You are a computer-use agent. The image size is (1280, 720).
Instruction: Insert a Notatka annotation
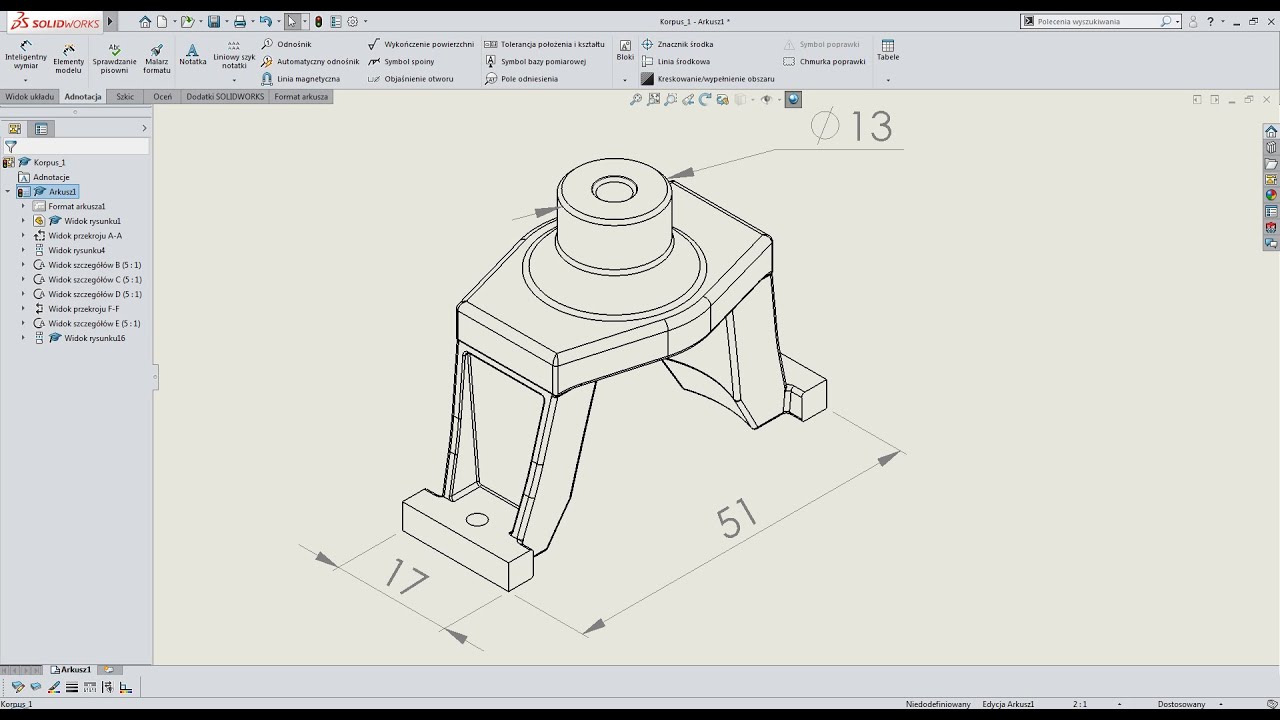pos(192,55)
